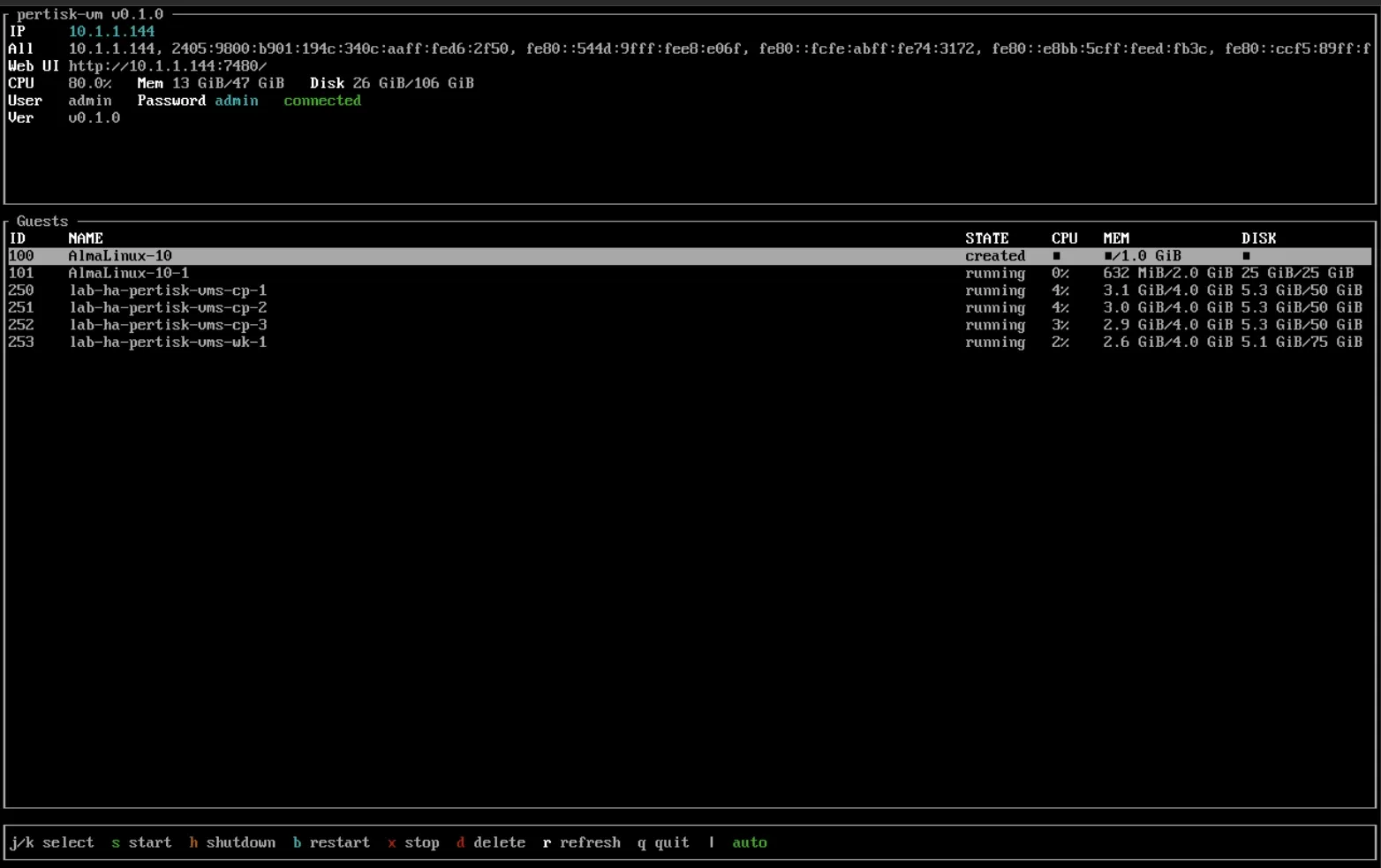The image size is (1381, 868).
Task: Click the MEM column header
Action: point(1116,238)
